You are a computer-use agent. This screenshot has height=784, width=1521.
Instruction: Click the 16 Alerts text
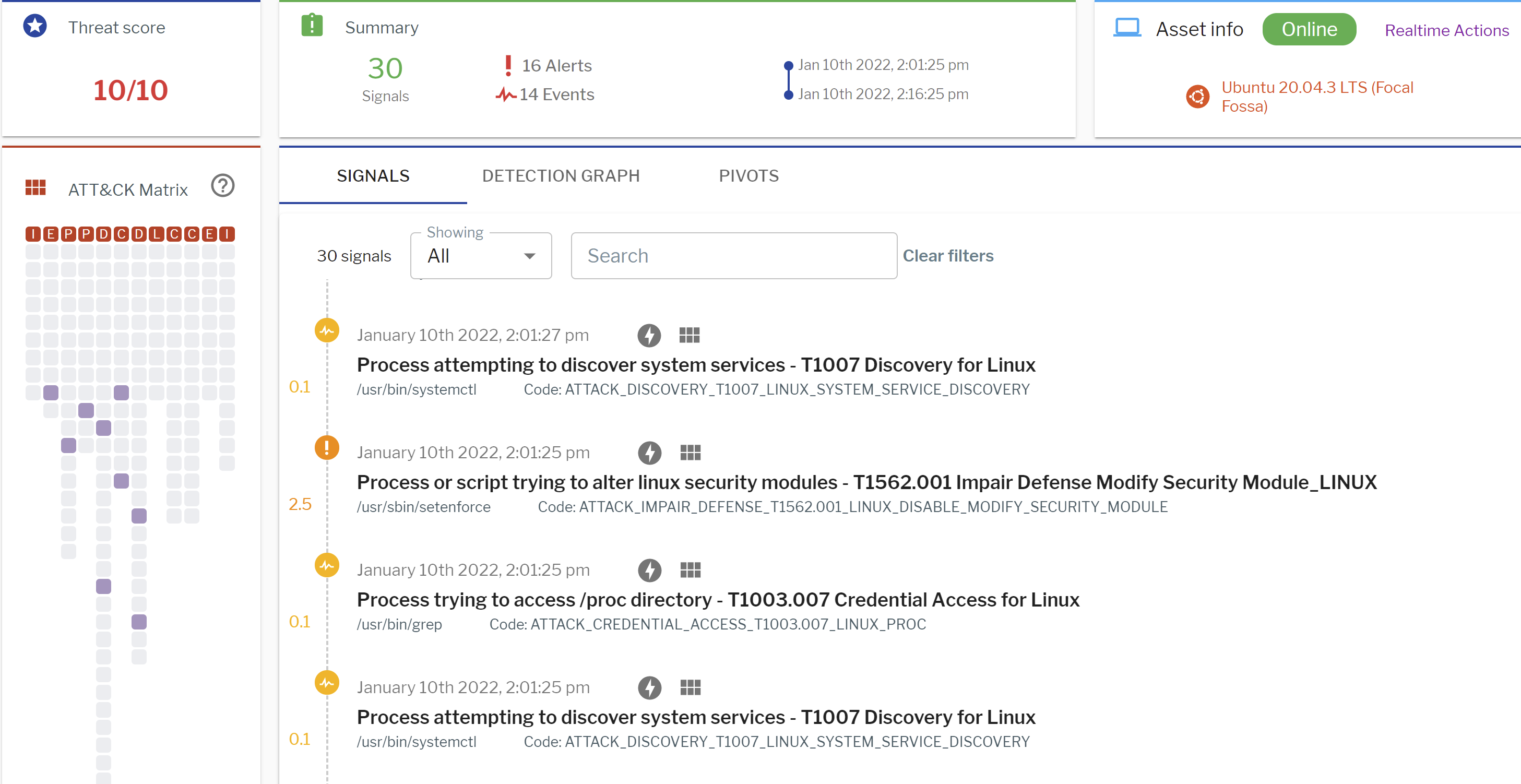556,66
